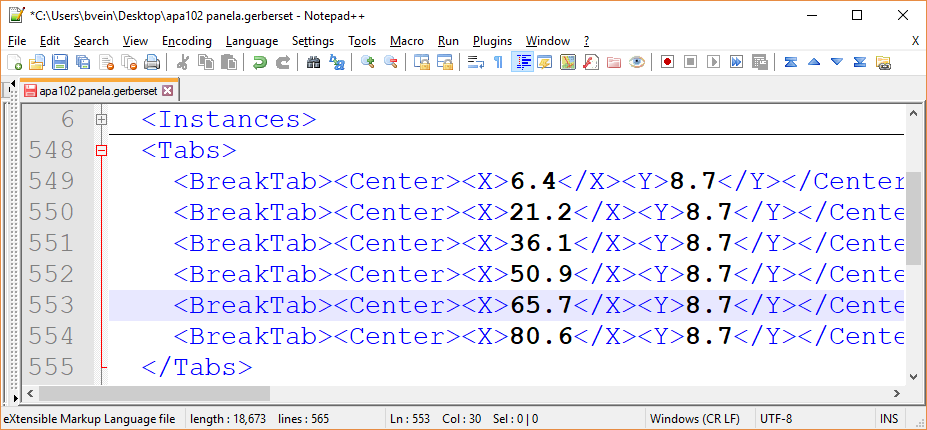The image size is (927, 430).
Task: Undo last edit with green arrow
Action: [260, 62]
